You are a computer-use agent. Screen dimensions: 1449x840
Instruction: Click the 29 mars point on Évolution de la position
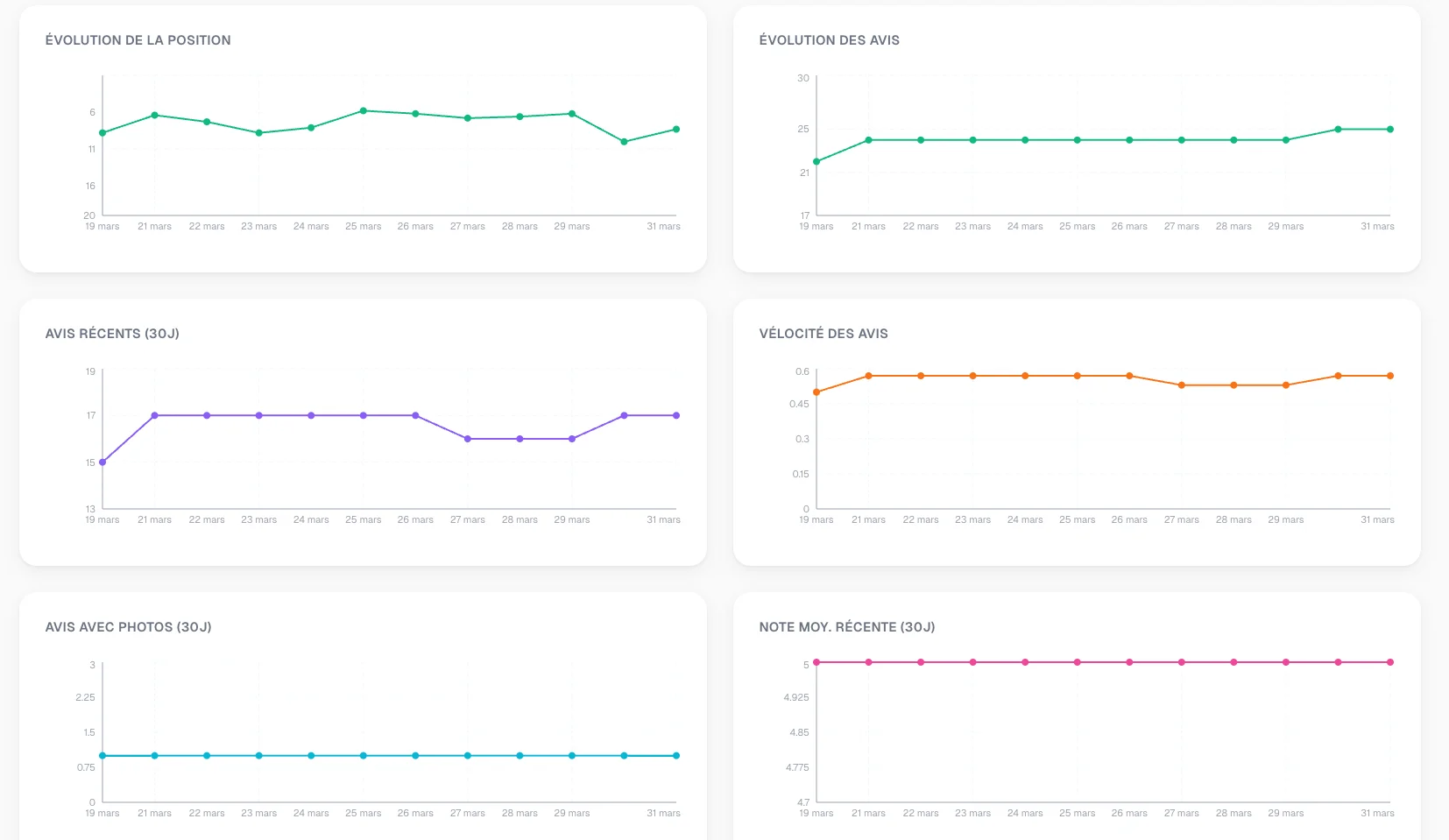click(x=572, y=114)
